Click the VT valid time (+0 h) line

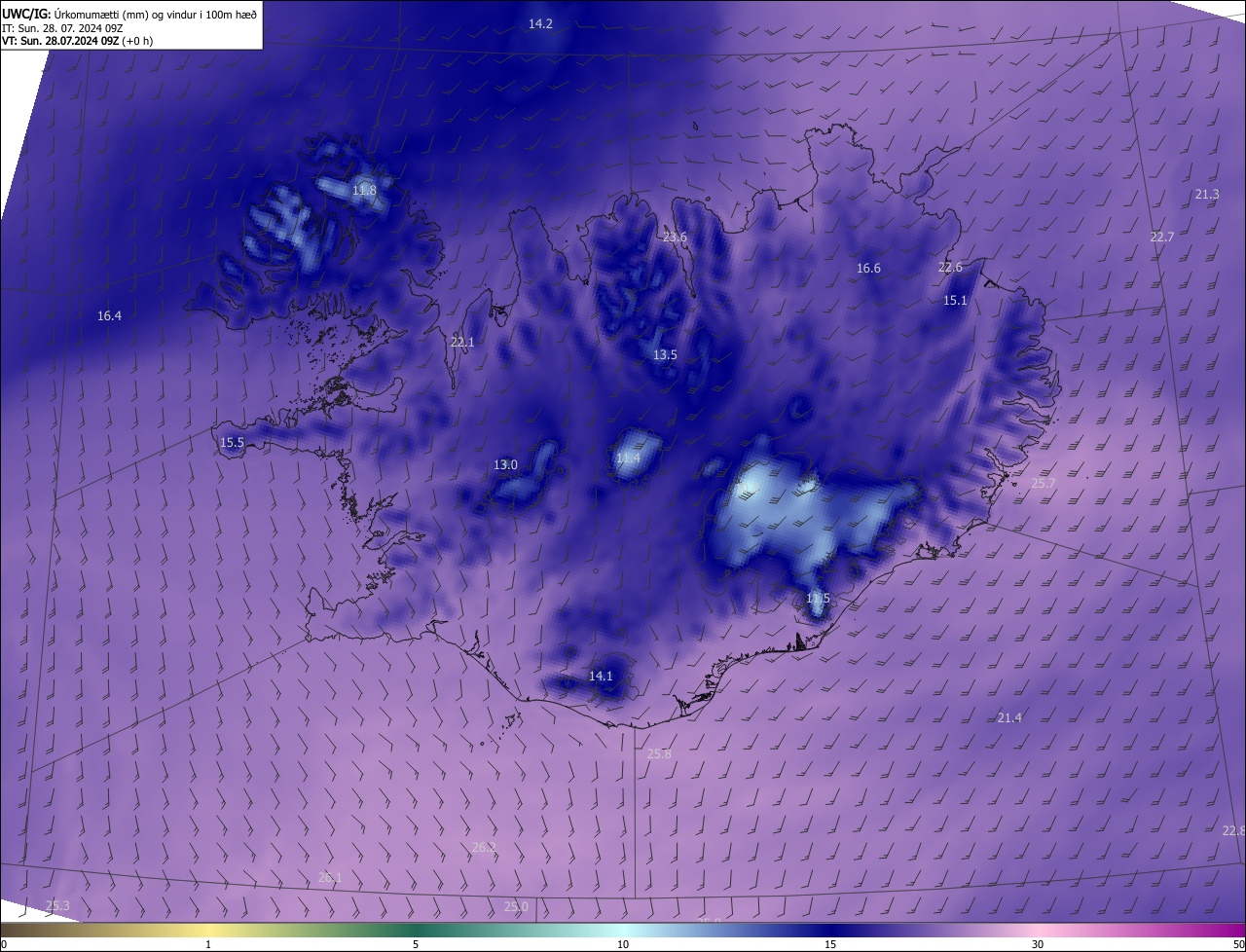(x=77, y=41)
